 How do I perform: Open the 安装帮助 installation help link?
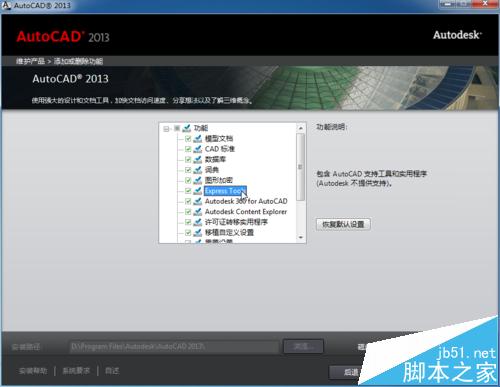tap(33, 371)
